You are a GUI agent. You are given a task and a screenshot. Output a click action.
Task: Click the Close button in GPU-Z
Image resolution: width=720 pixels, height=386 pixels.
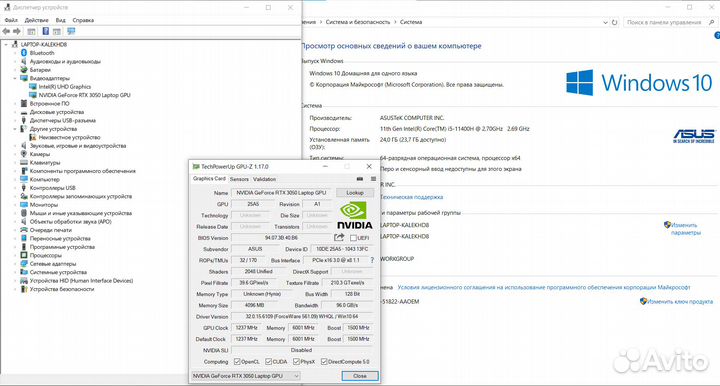coord(360,376)
